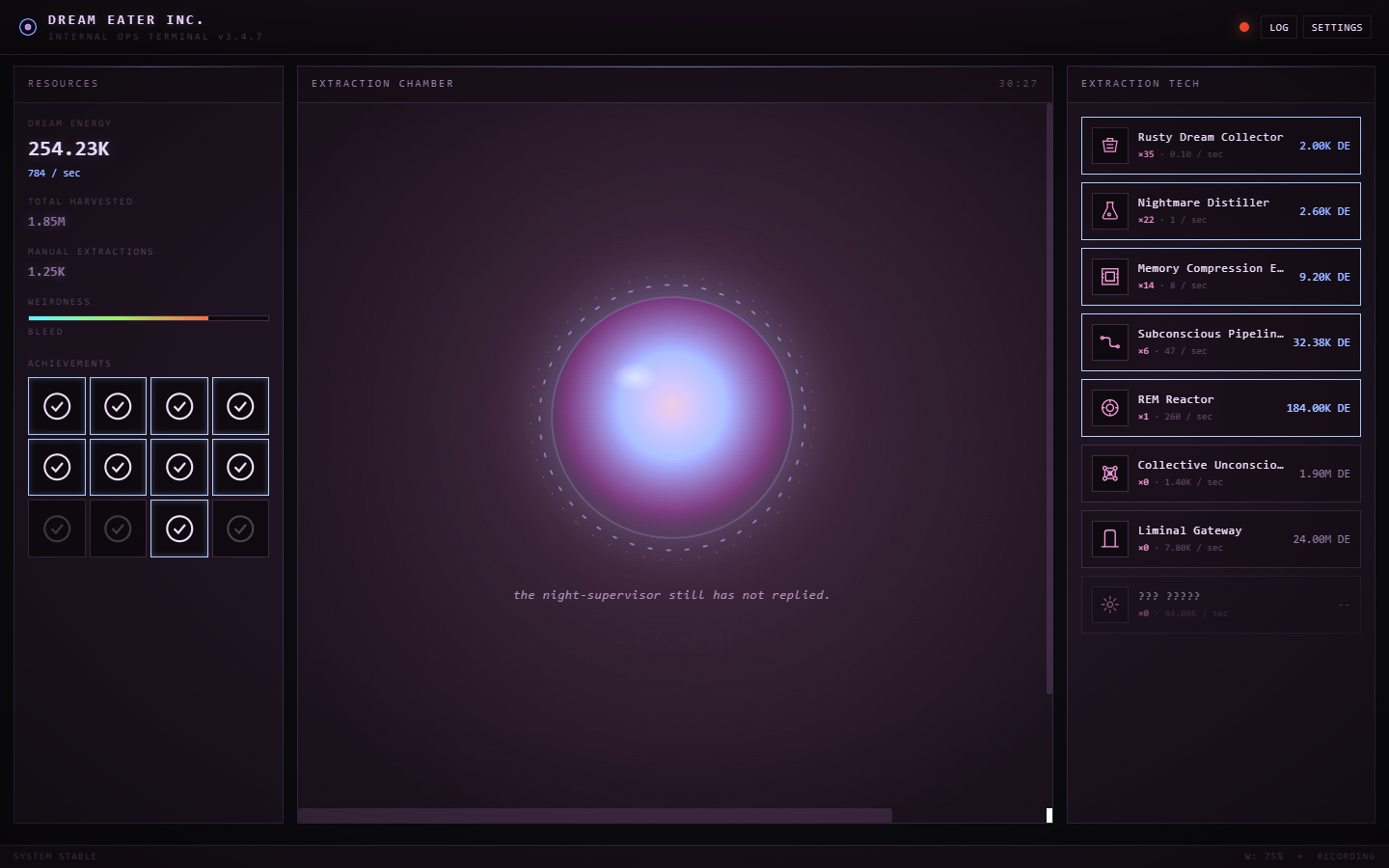
Task: Click the ACHIEVEMENTS section label
Action: point(69,364)
